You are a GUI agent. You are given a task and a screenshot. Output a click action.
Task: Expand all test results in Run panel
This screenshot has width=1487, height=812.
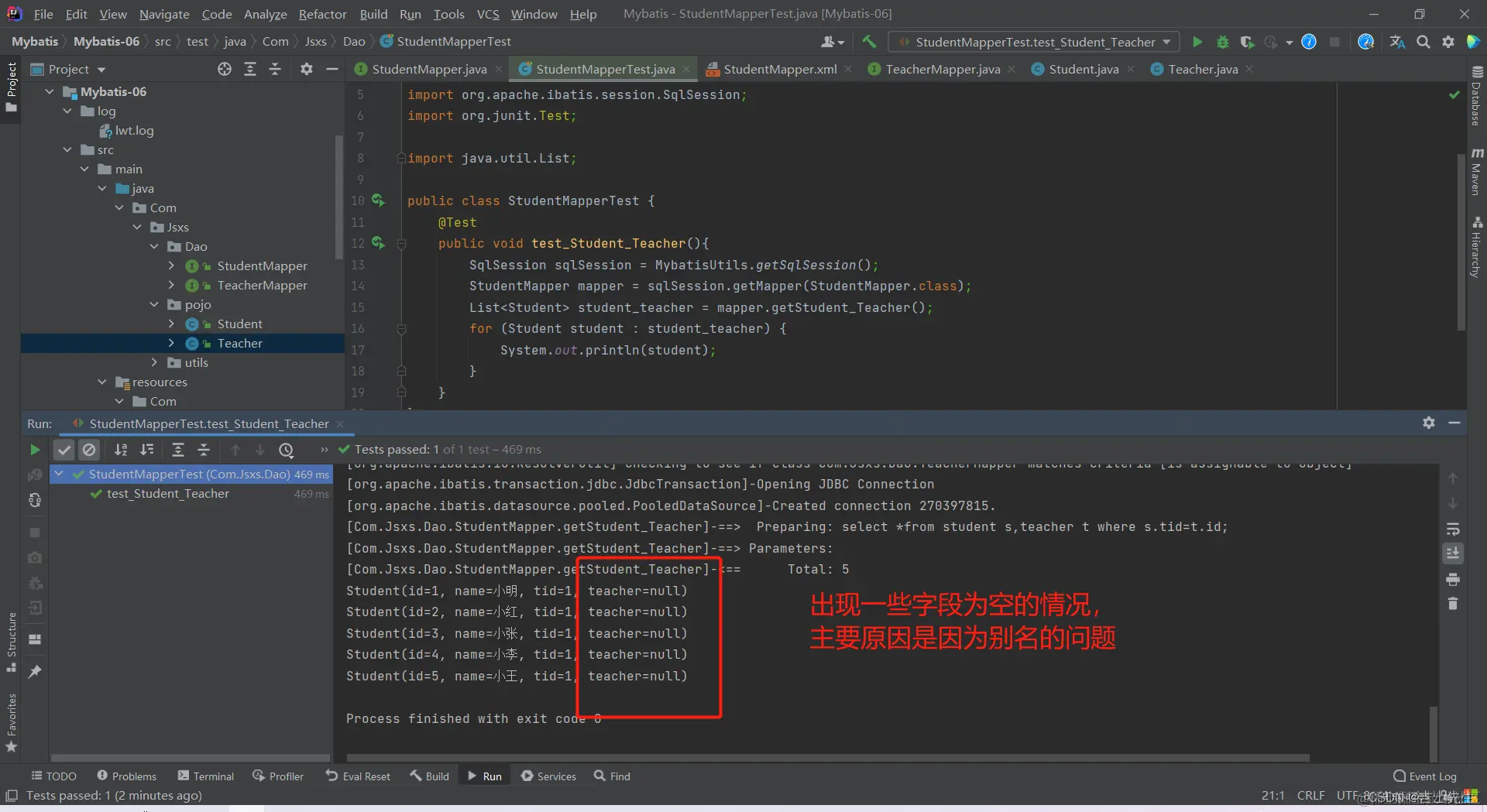[177, 450]
